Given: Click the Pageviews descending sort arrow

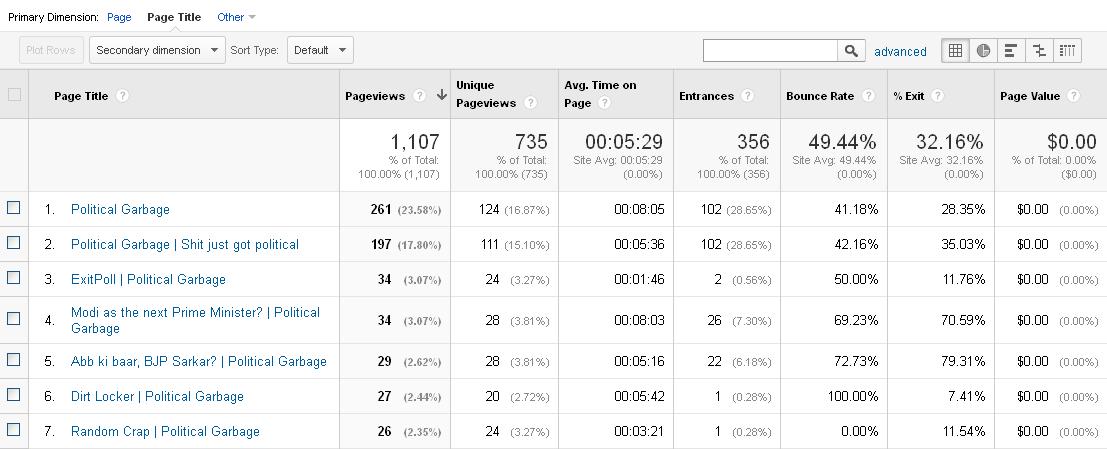Looking at the screenshot, I should [442, 95].
